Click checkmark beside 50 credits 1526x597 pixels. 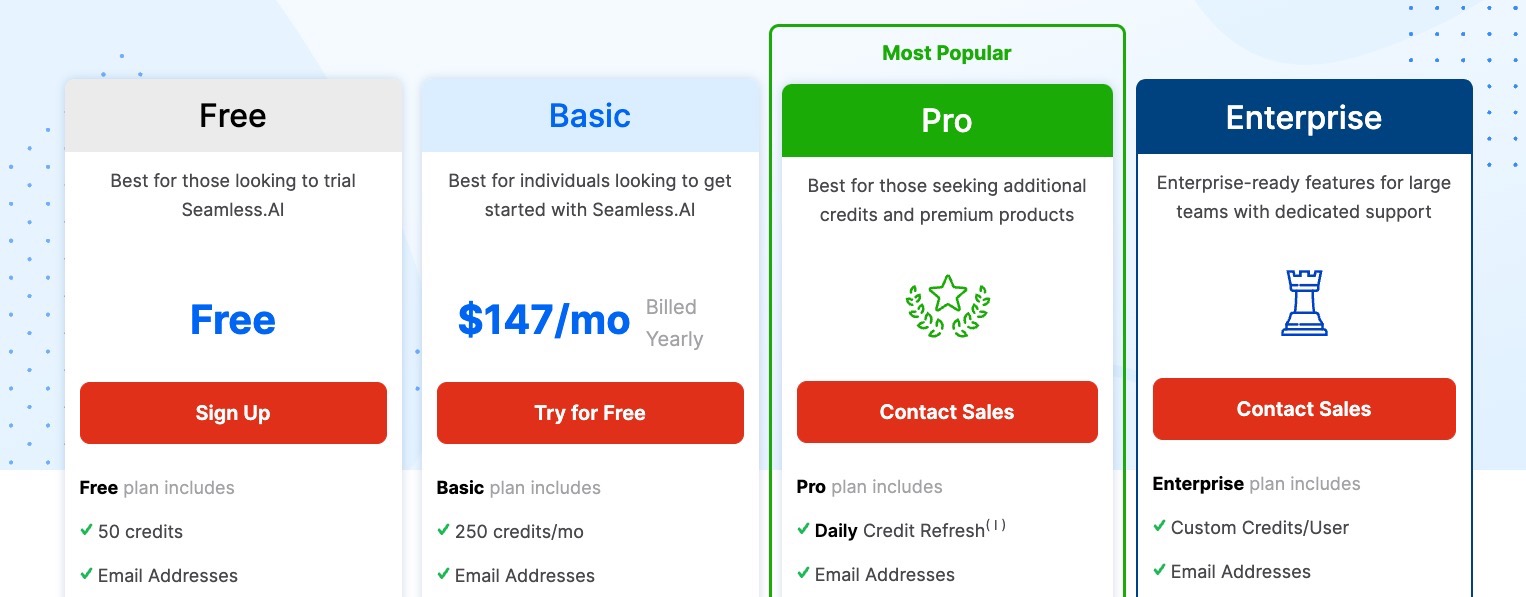(x=86, y=530)
